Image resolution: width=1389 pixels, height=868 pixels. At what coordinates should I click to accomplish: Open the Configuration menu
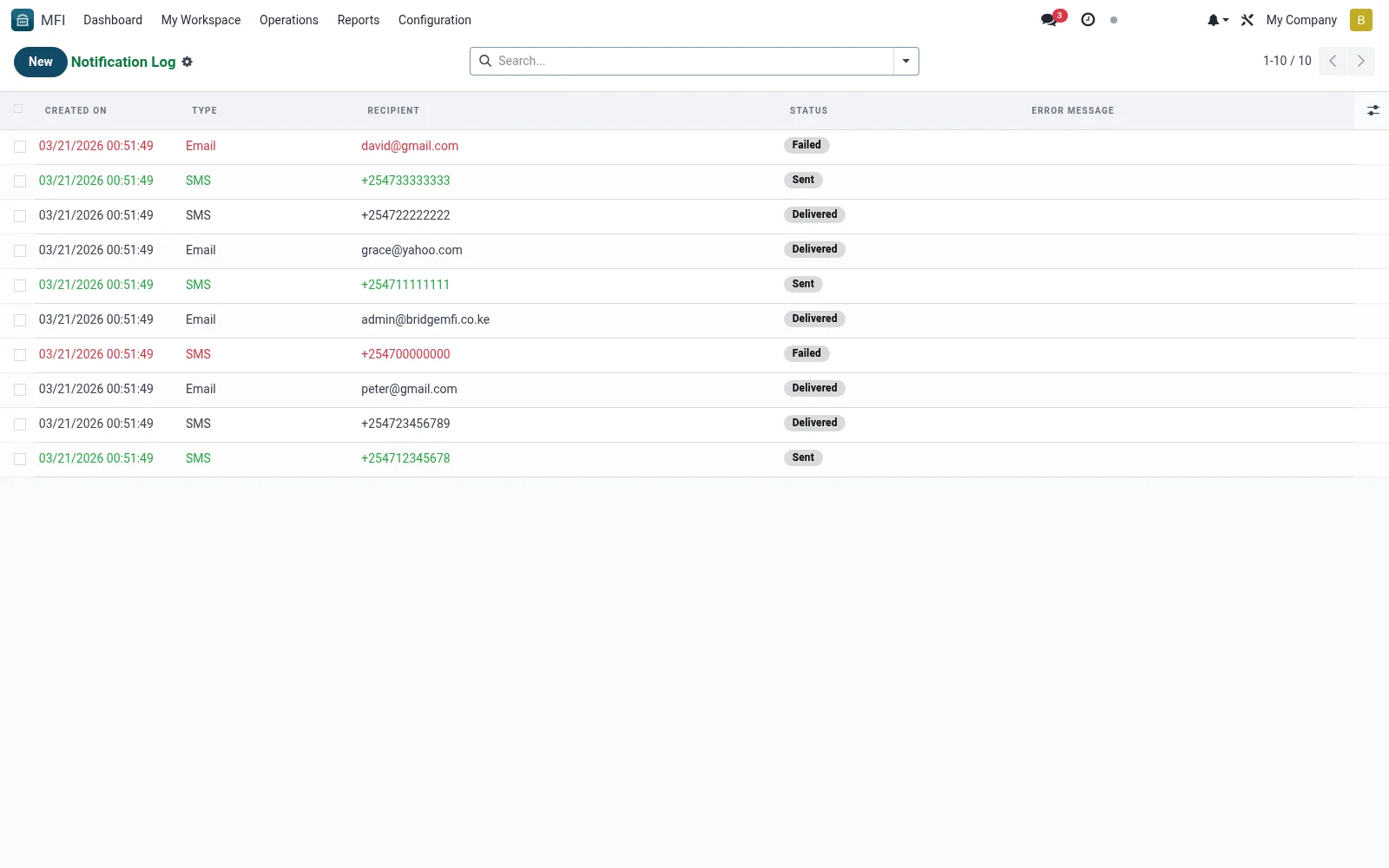435,20
